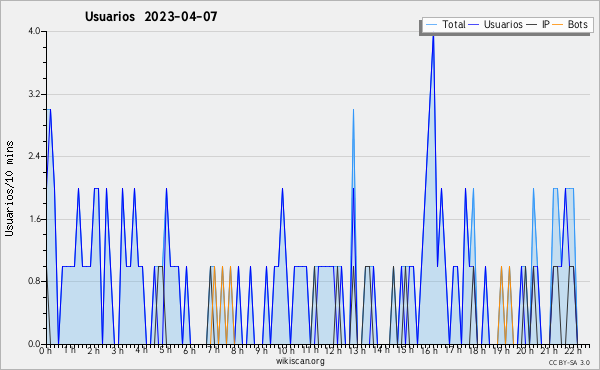Click the '16 h' x-axis label
The width and height of the screenshot is (600, 370).
[429, 351]
